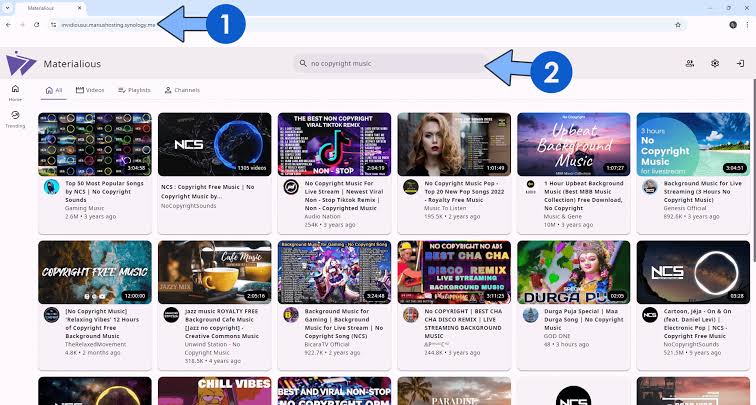Click the browser address bar URL
756x405 pixels.
(x=108, y=25)
